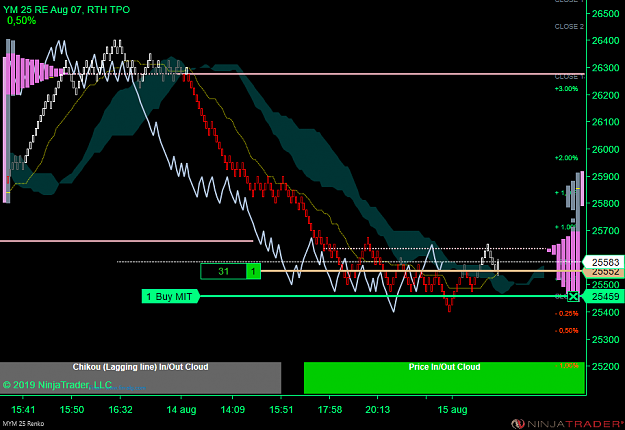Click the 'Price In/Out Cloud' green panel
The image size is (625, 430).
(x=444, y=378)
